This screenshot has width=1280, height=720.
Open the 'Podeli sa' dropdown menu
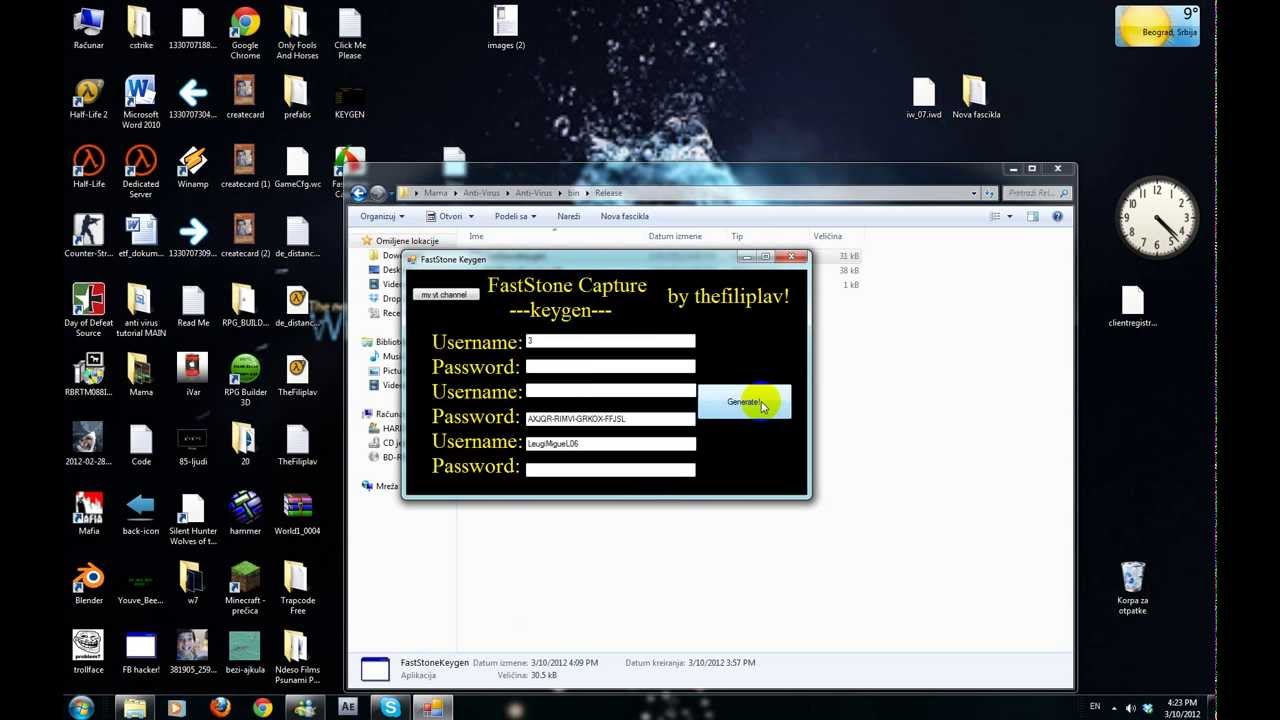pyautogui.click(x=515, y=216)
